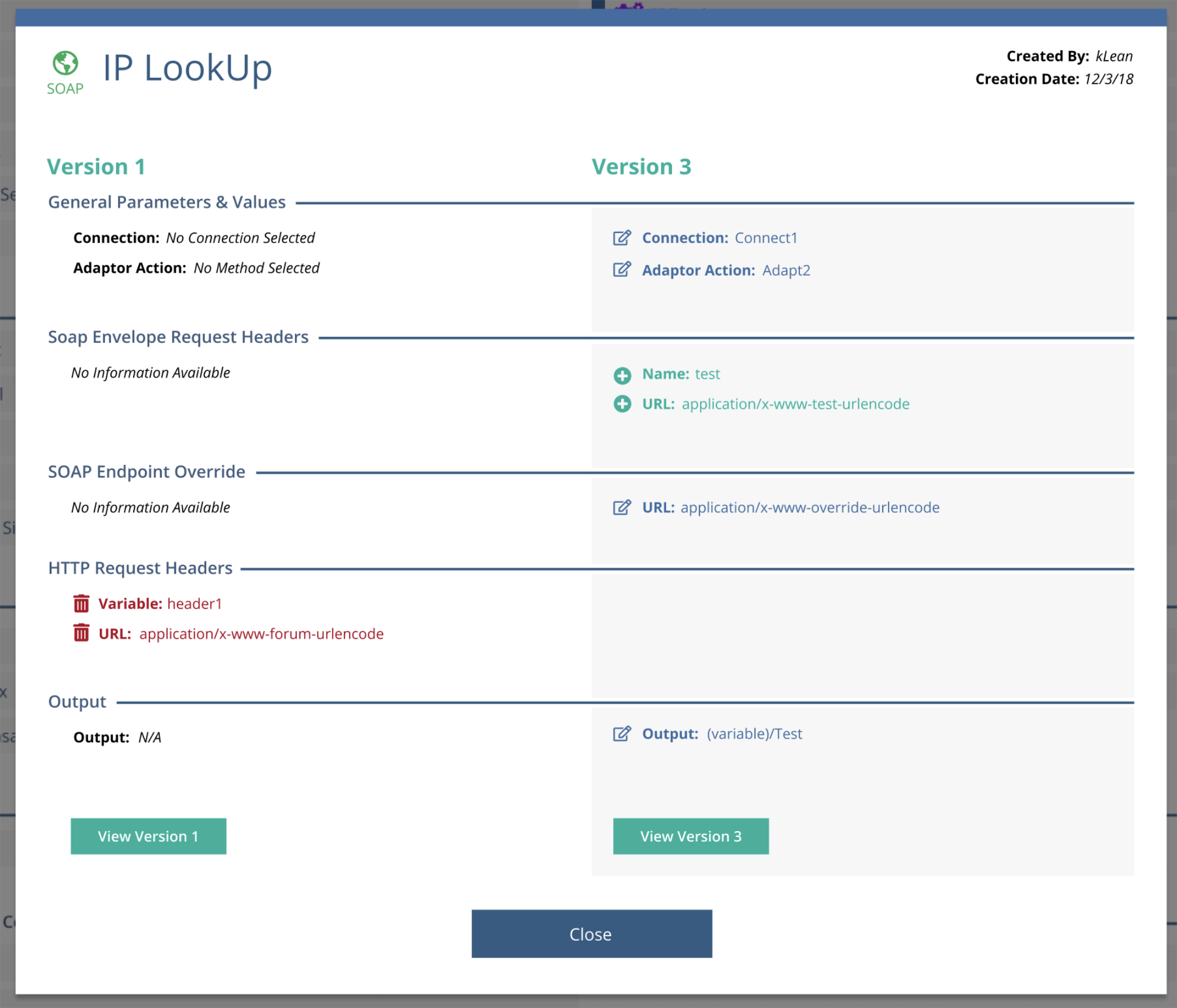The height and width of the screenshot is (1008, 1177).
Task: Click the header1 variable text
Action: coord(194,604)
